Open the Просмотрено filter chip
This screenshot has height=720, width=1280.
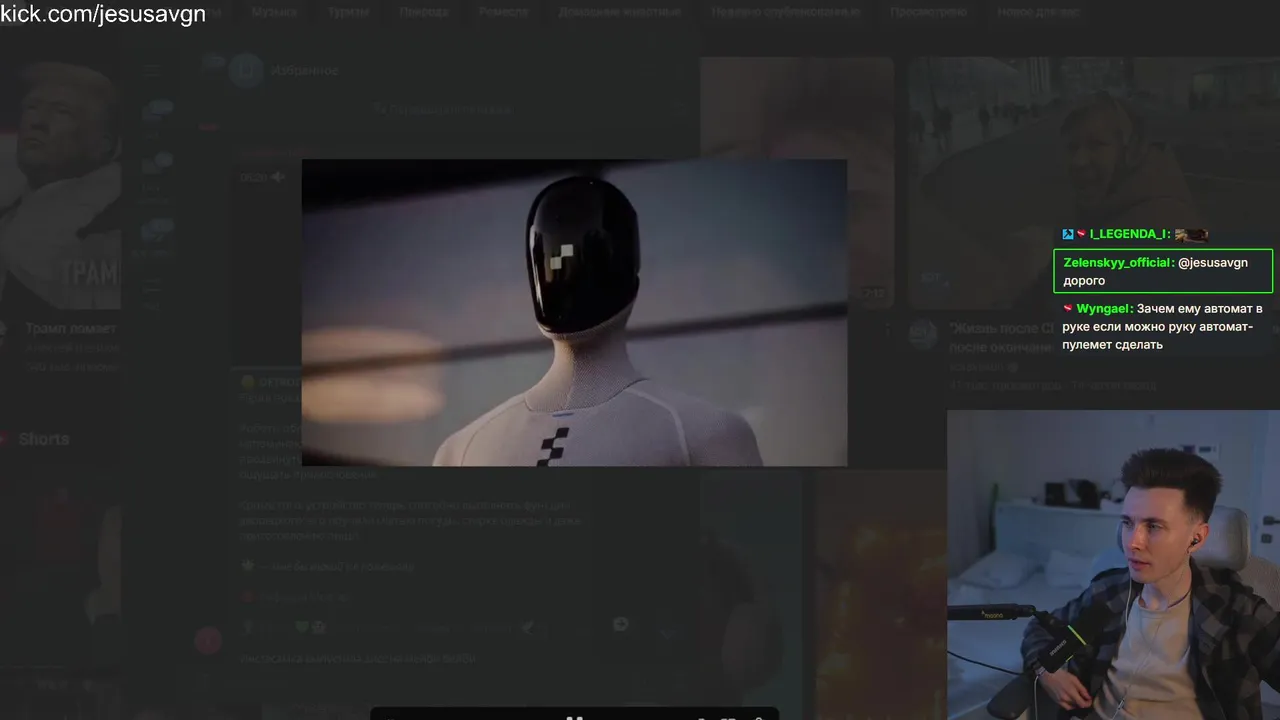928,12
